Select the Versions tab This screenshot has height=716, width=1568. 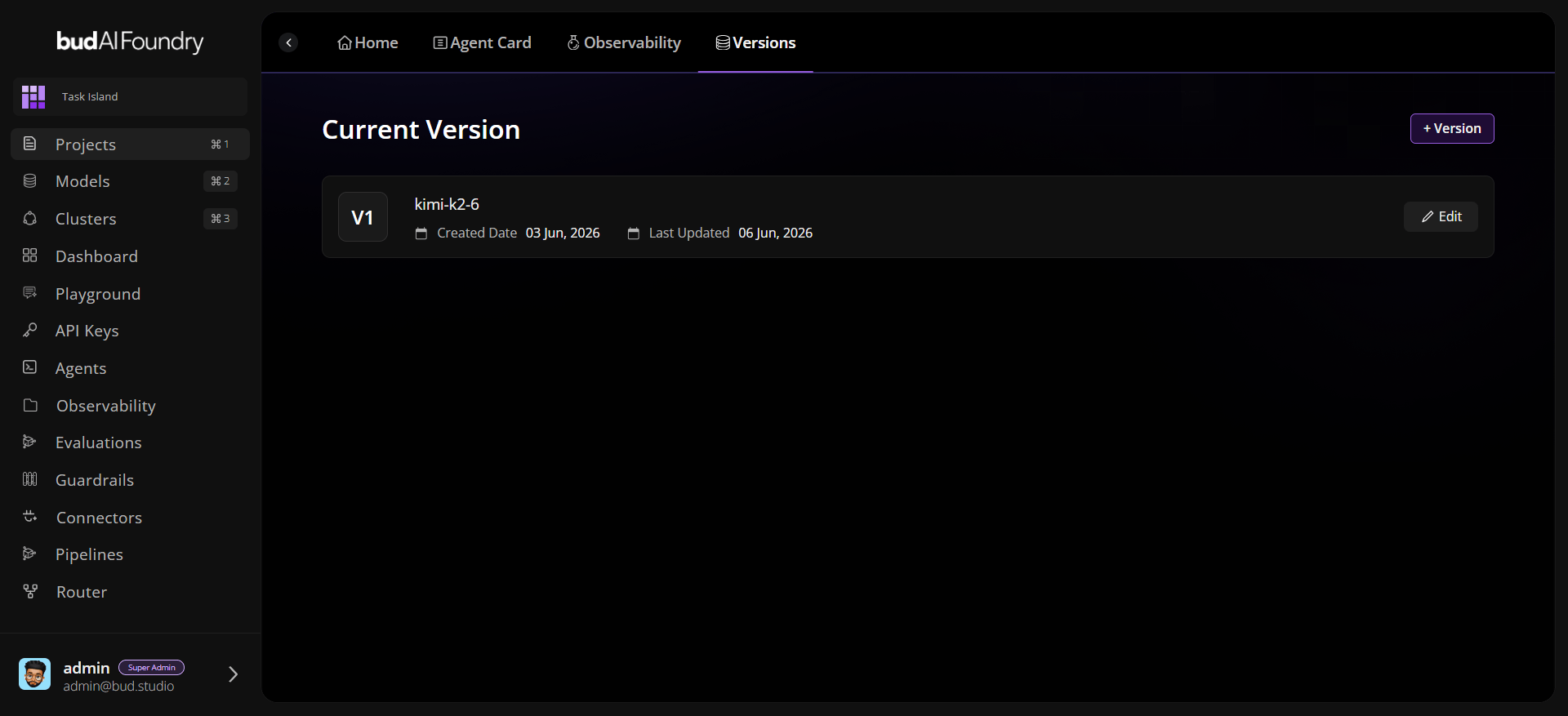(x=755, y=42)
